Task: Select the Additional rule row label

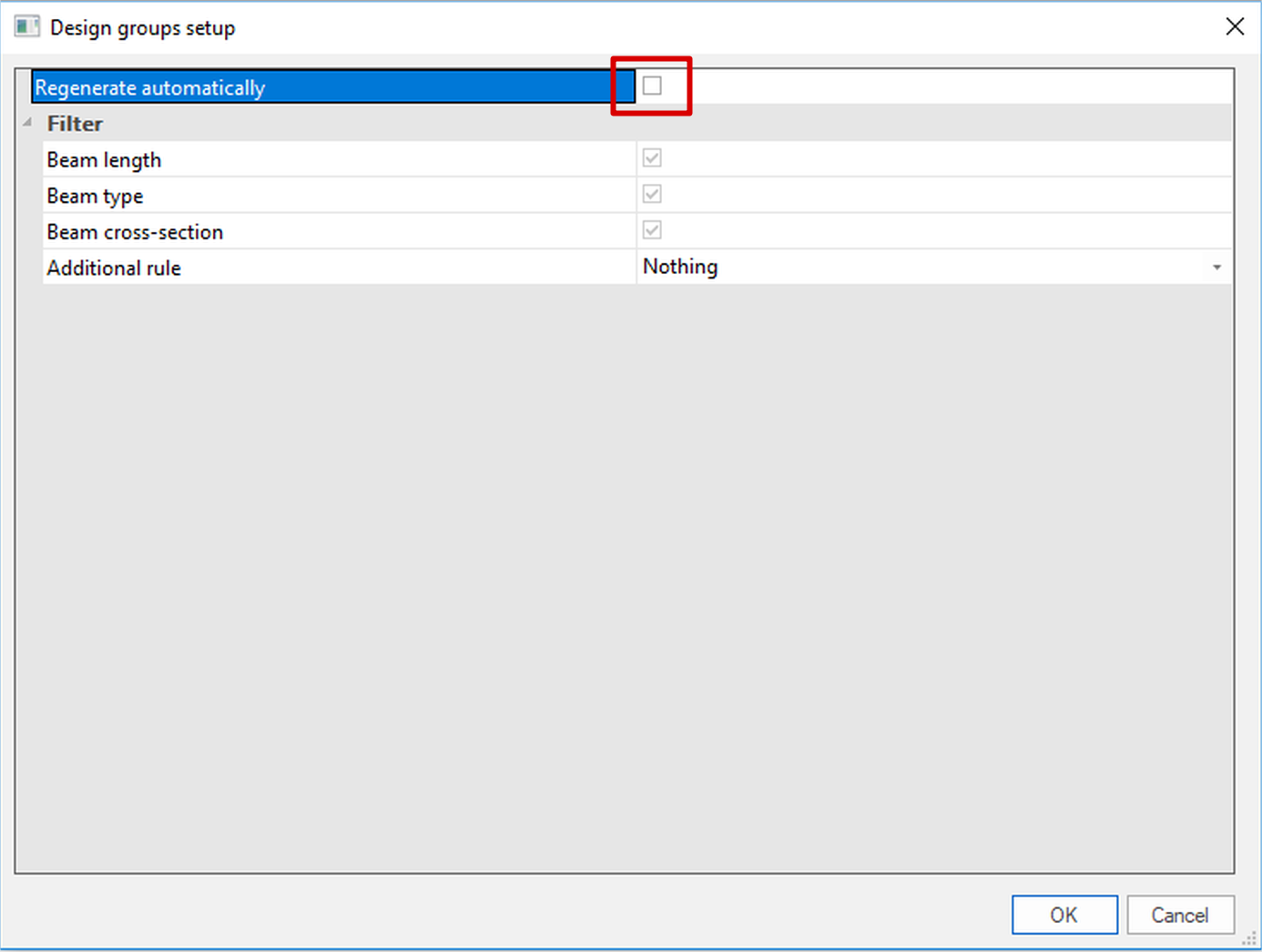Action: pos(114,268)
